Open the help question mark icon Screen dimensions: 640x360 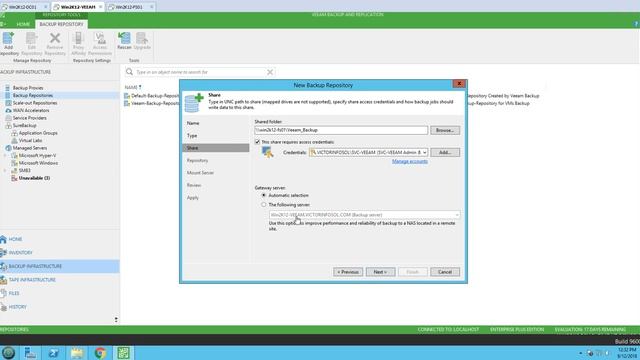point(636,24)
